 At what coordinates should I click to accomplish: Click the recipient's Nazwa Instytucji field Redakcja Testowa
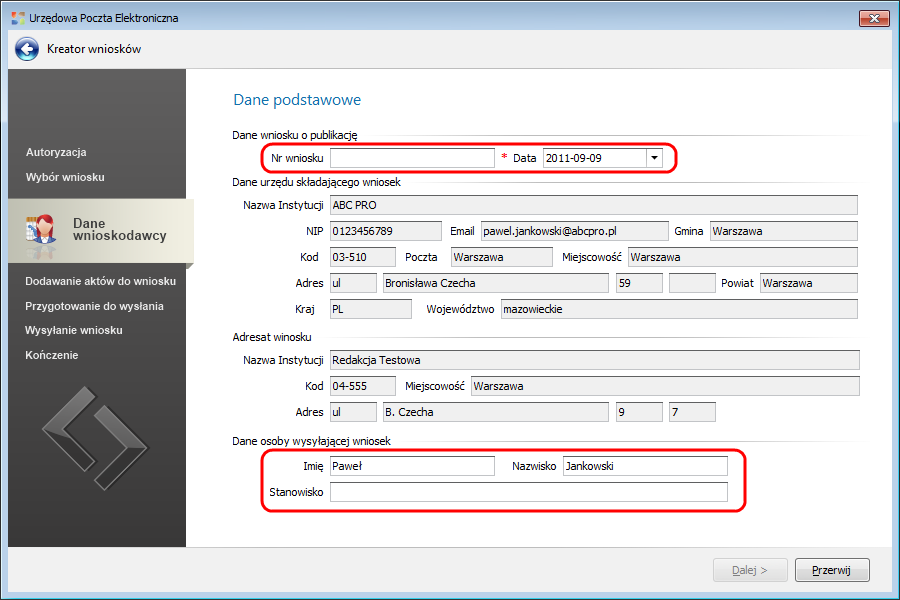(x=595, y=360)
